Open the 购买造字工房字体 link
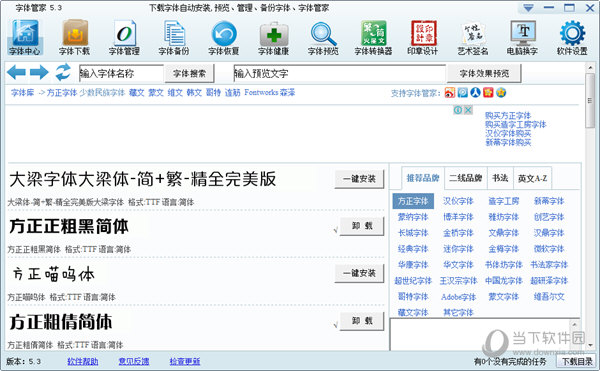 tap(515, 124)
